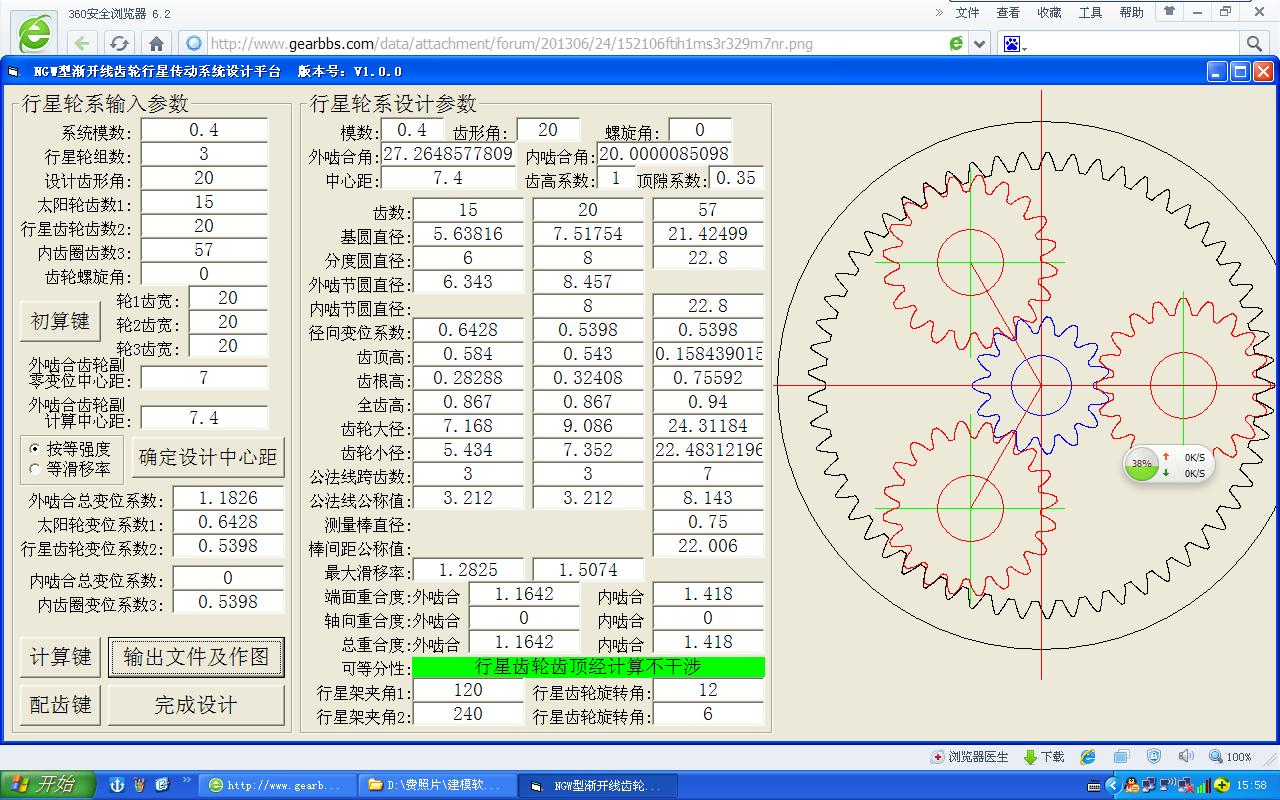Click the IE icon in browser status bar
The width and height of the screenshot is (1280, 800).
coord(1088,757)
